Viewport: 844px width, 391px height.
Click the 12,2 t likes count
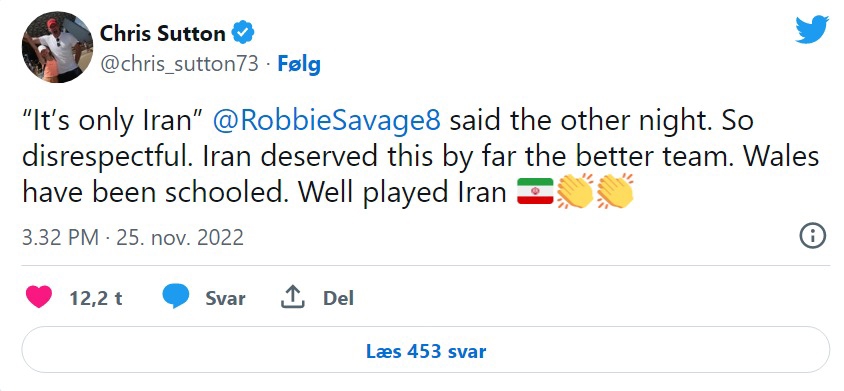[x=96, y=298]
